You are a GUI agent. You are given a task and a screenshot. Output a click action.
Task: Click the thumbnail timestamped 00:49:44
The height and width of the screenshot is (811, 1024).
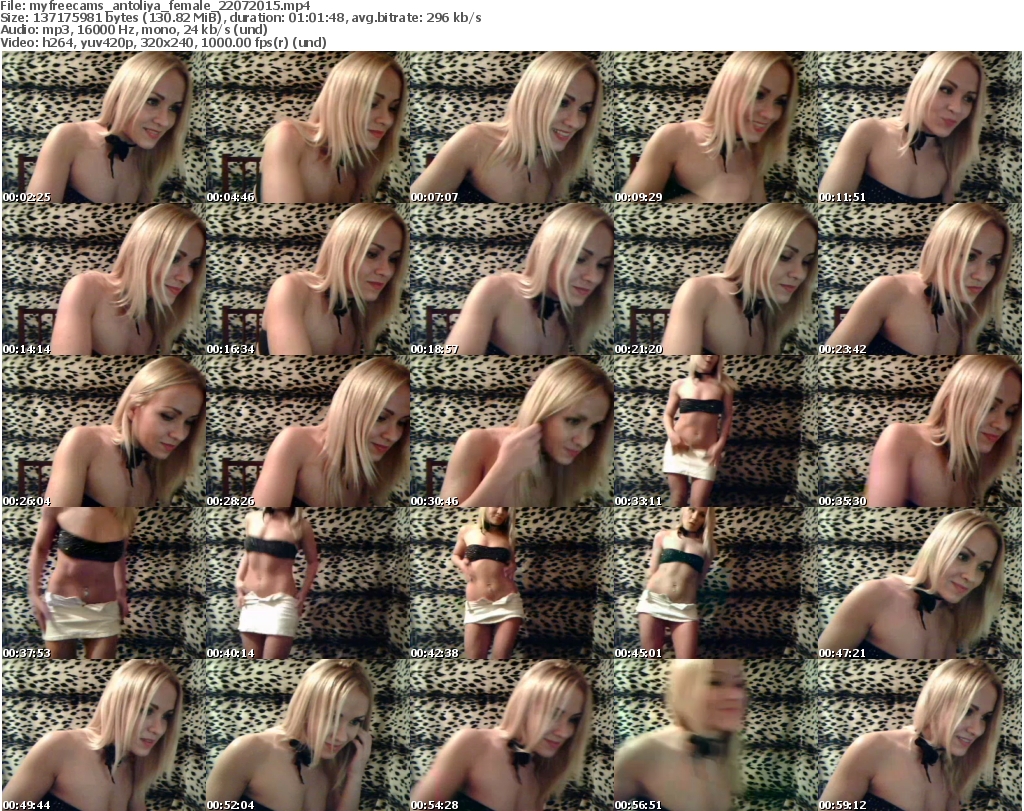(103, 735)
